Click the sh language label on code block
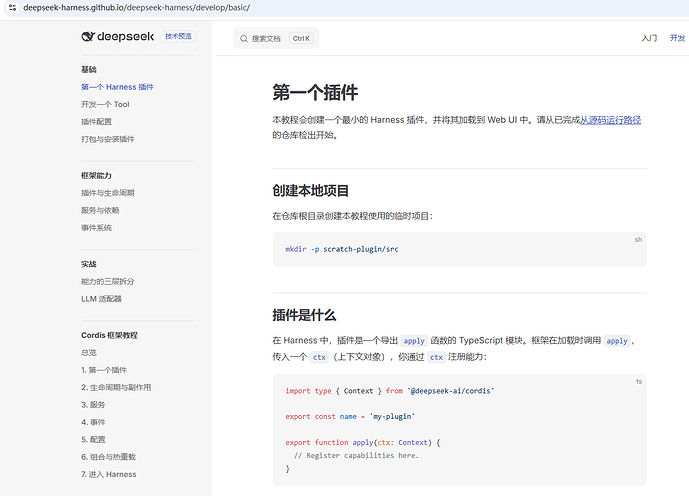Image resolution: width=689 pixels, height=496 pixels. 638,239
